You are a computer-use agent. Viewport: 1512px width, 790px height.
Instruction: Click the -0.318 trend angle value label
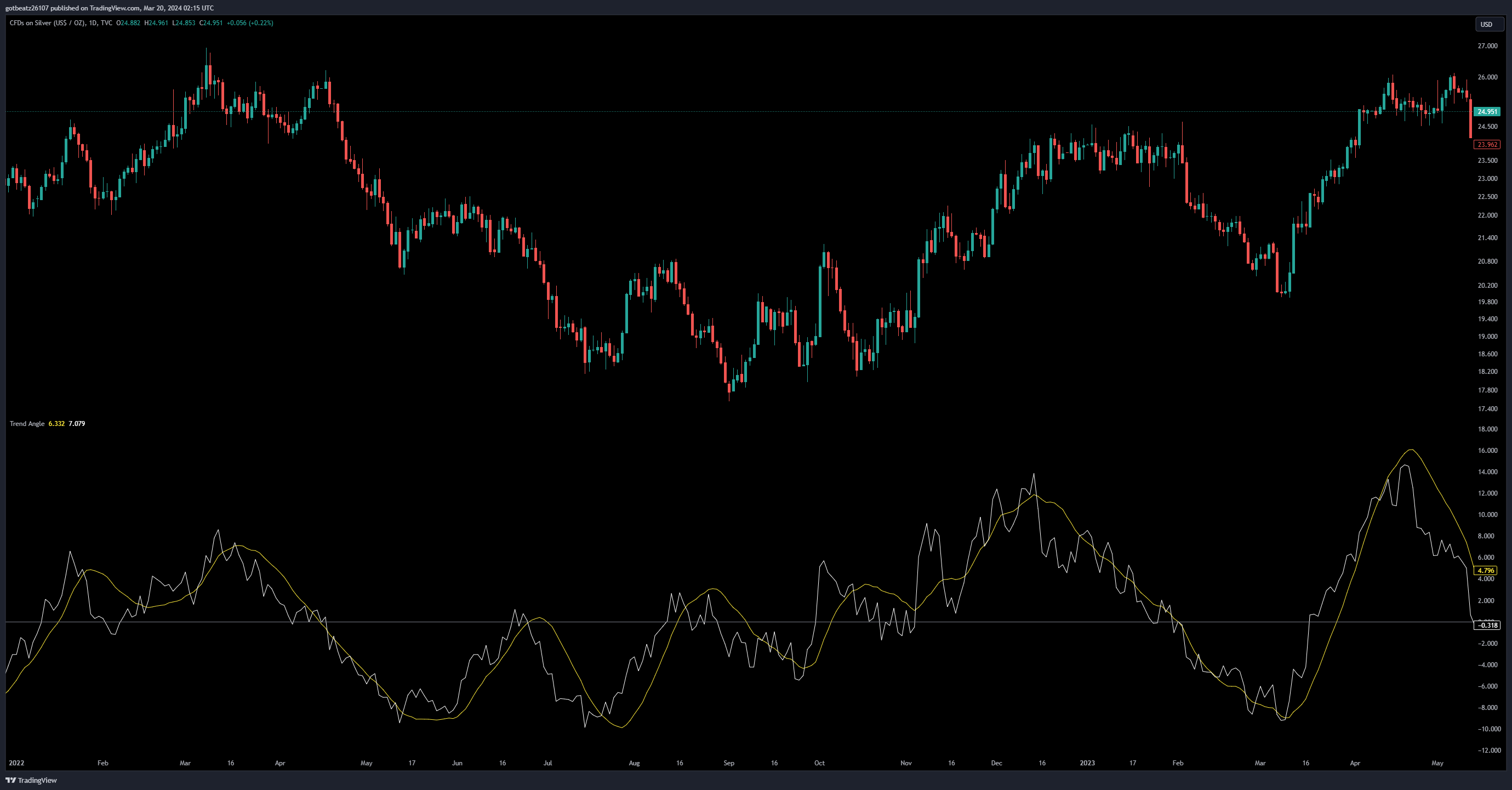[x=1487, y=626]
